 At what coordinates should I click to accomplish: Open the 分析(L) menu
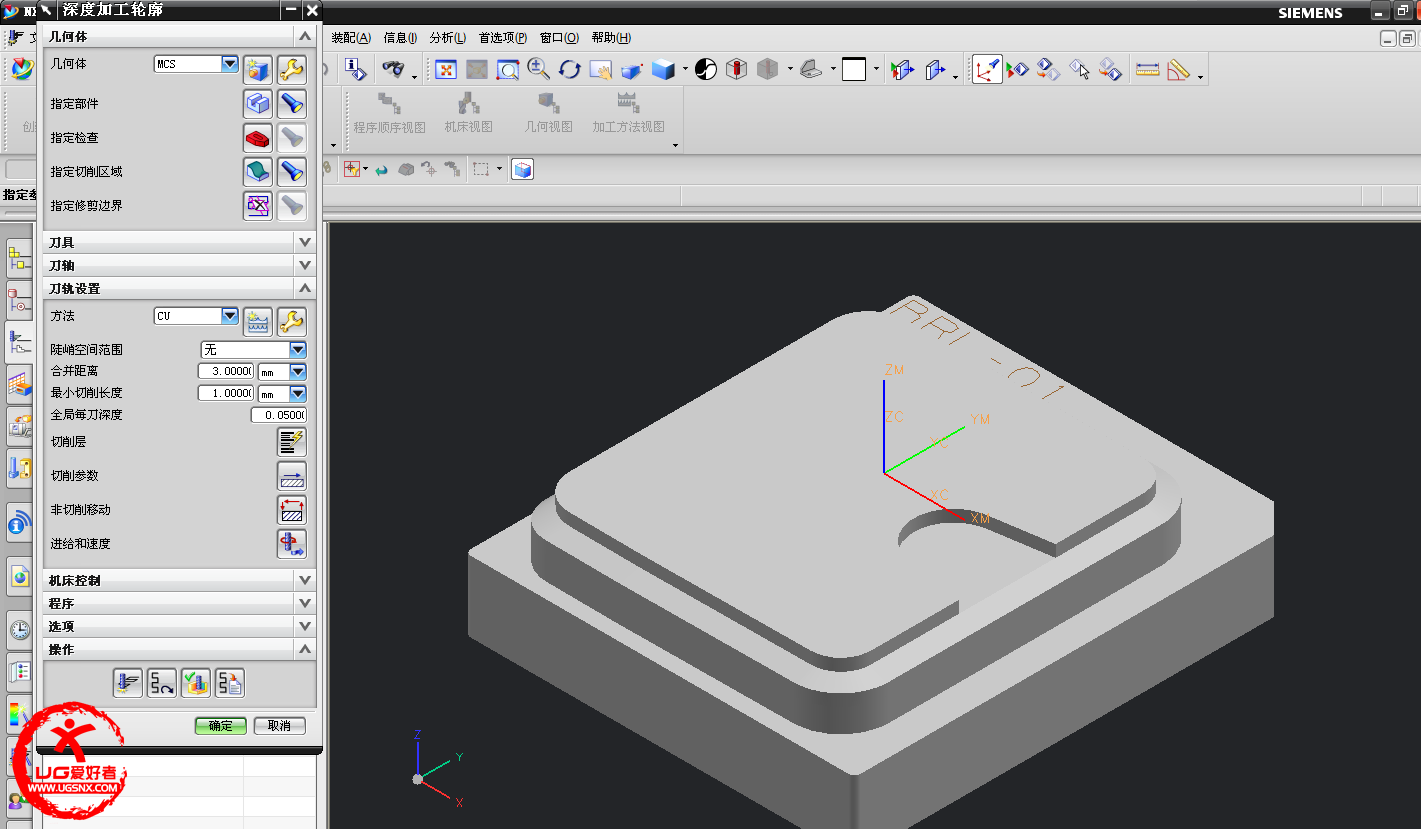[448, 38]
